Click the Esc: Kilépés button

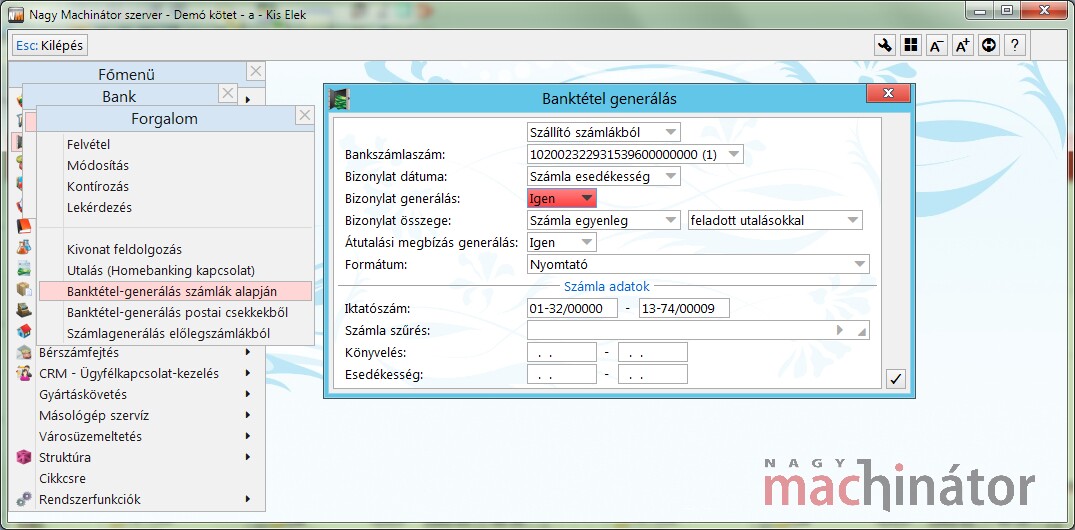[50, 45]
